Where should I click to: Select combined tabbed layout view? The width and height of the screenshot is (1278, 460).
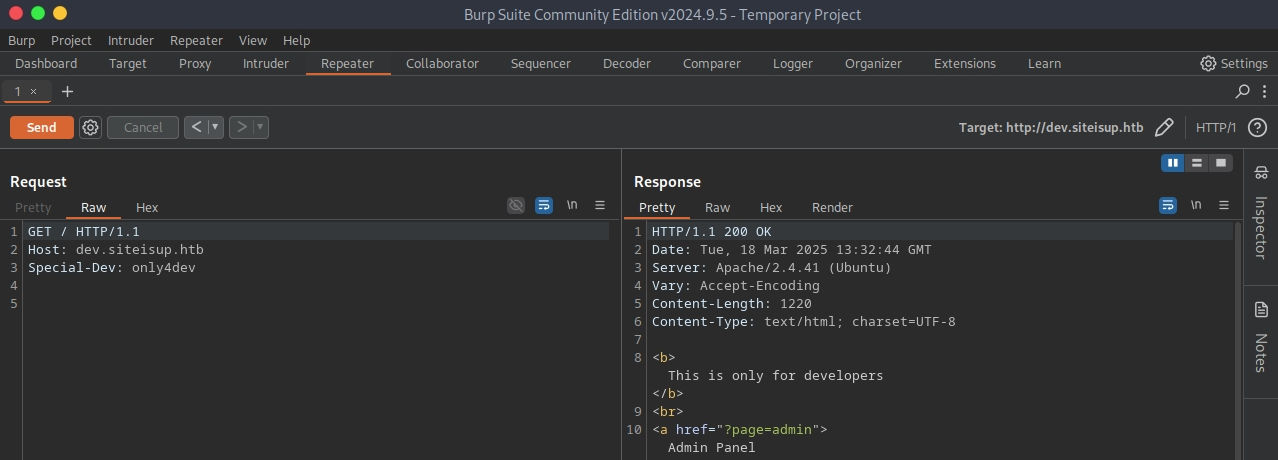[x=1221, y=162]
